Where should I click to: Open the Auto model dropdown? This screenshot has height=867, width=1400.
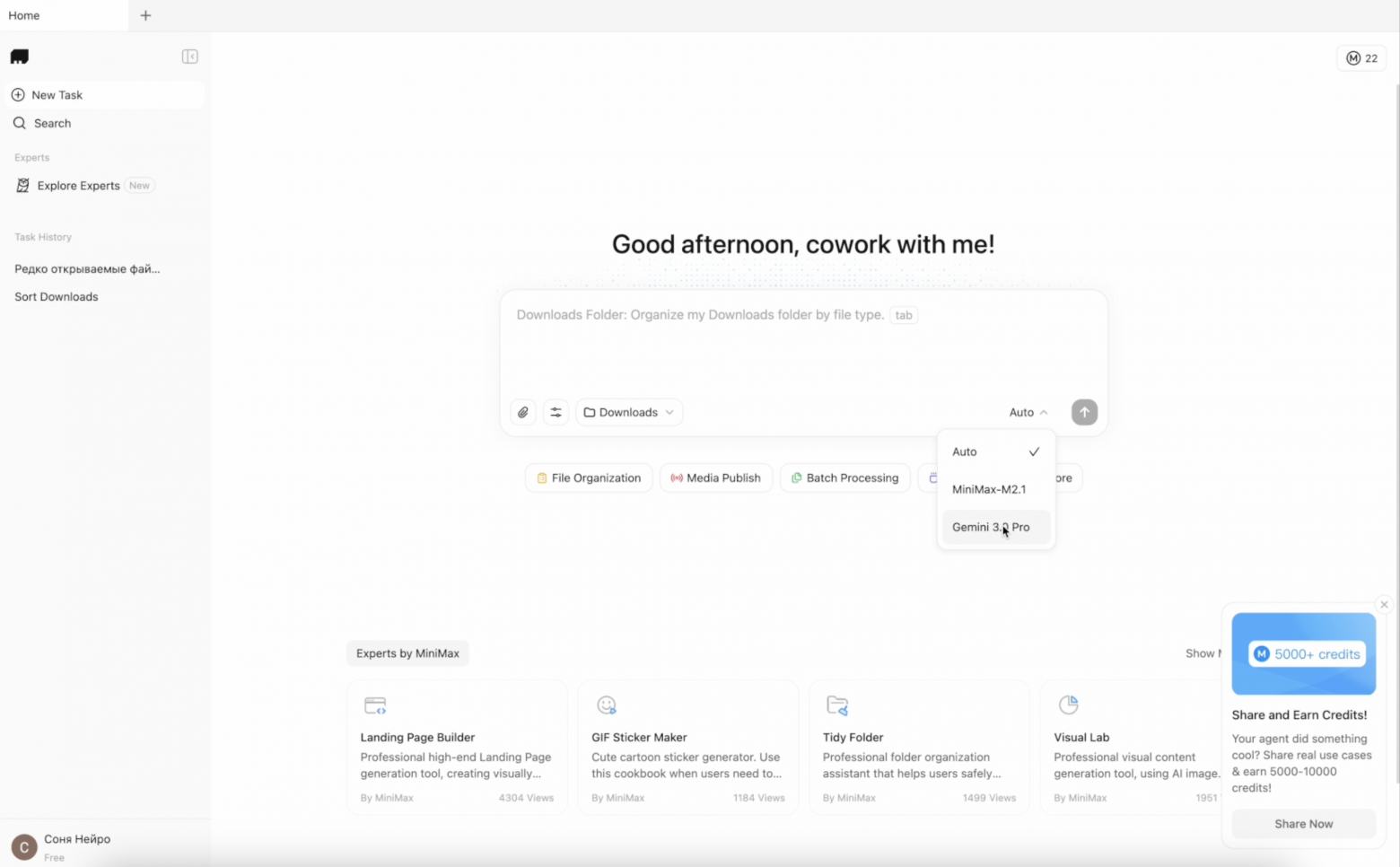coord(1027,412)
